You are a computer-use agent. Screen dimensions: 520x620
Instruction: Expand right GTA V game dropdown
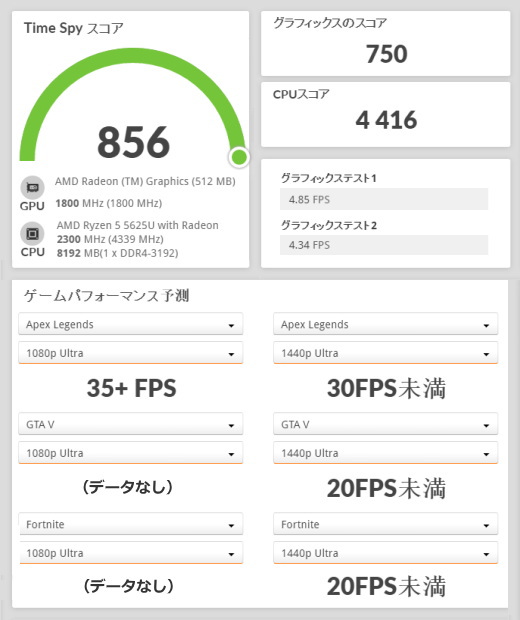tap(386, 424)
